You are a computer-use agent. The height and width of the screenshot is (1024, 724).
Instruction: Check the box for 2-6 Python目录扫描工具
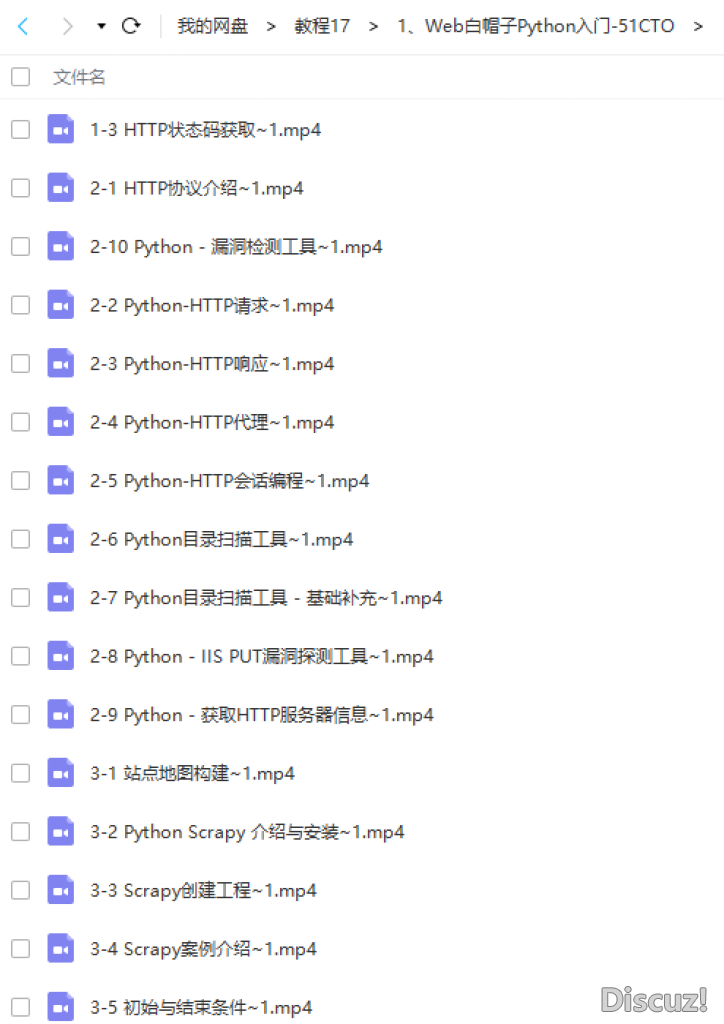pos(20,539)
